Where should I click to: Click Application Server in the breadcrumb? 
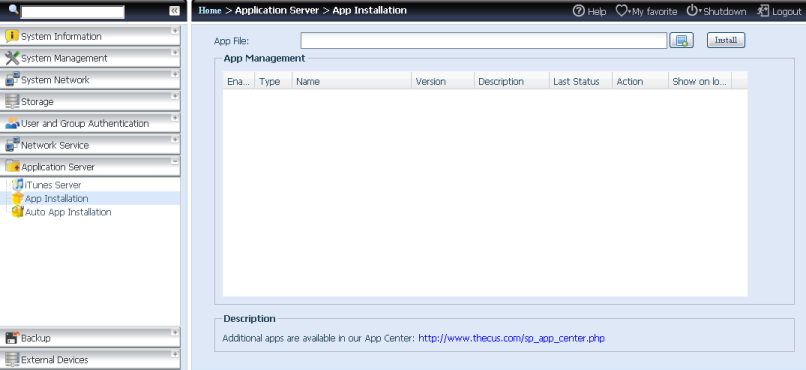point(277,10)
